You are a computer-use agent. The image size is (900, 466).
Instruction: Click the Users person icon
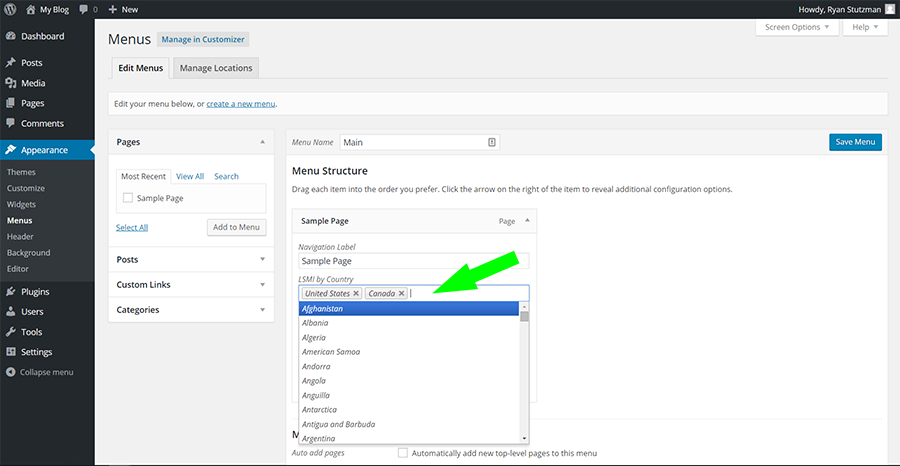[10, 312]
